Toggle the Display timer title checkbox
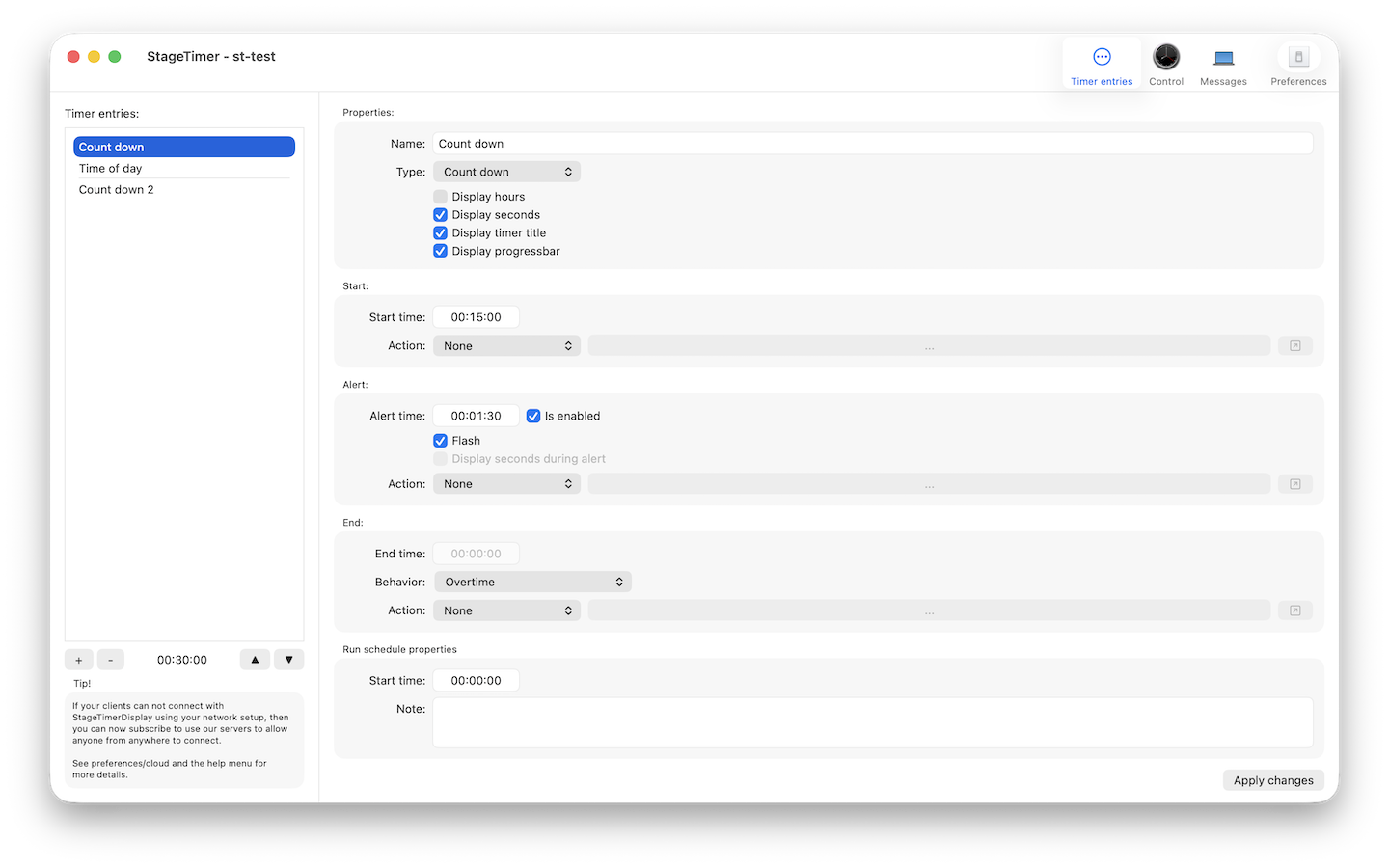 coord(440,233)
